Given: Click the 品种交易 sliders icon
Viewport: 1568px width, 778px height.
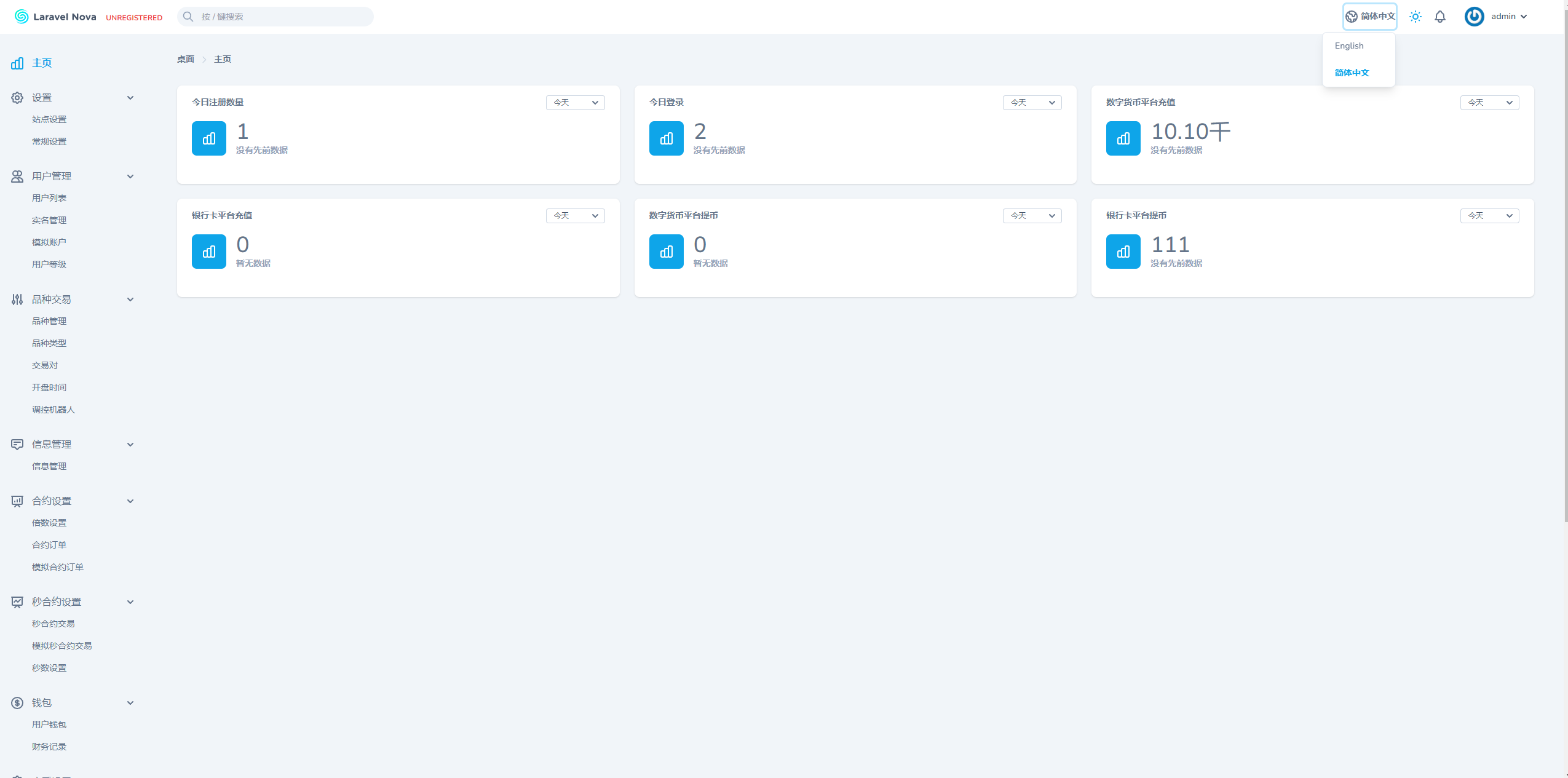Looking at the screenshot, I should [x=17, y=300].
